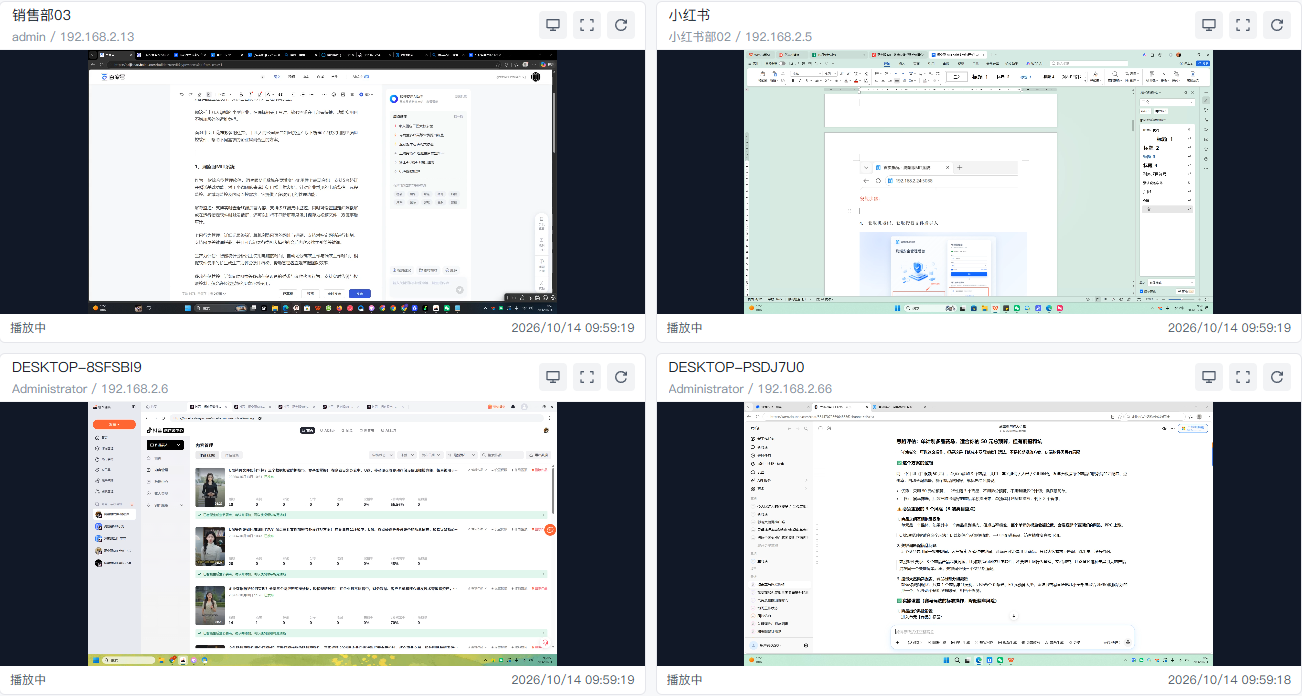Select the 销售部03 live screen preview
This screenshot has width=1302, height=696.
pos(322,182)
